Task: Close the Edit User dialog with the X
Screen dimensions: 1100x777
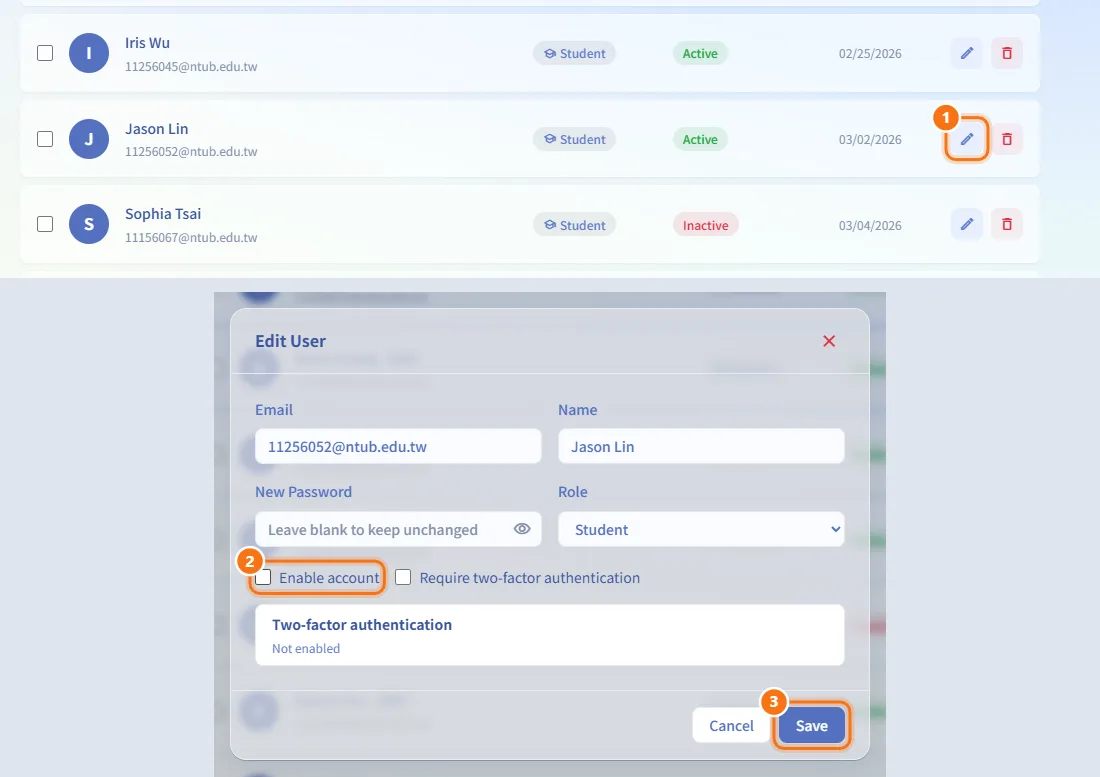Action: pyautogui.click(x=829, y=341)
